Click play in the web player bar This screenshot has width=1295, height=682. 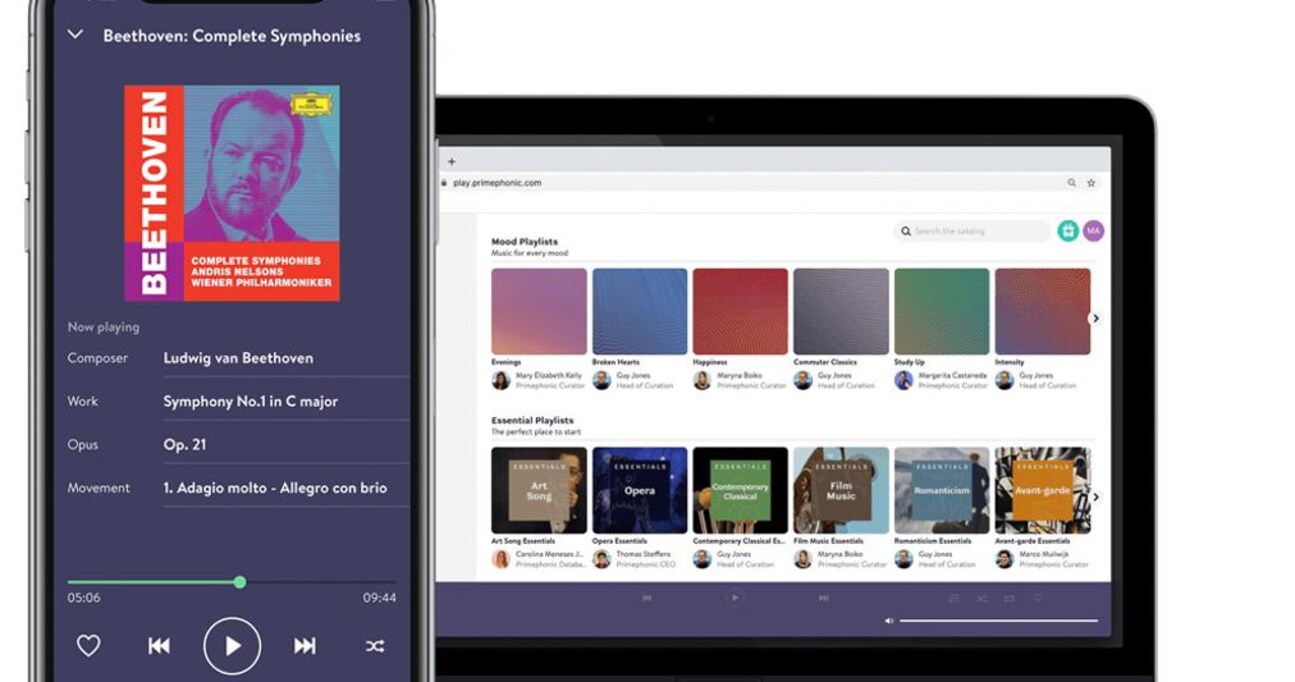click(x=735, y=598)
